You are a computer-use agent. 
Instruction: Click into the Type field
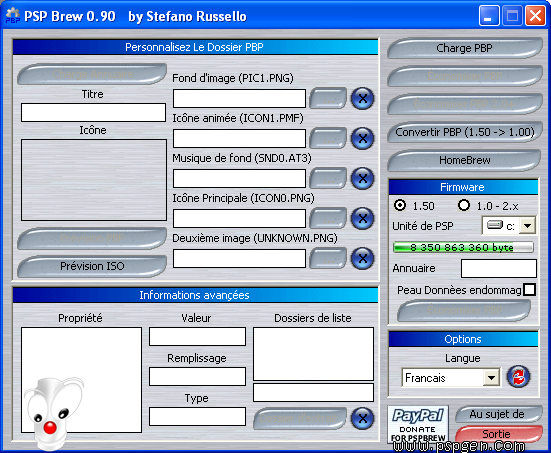pos(197,416)
